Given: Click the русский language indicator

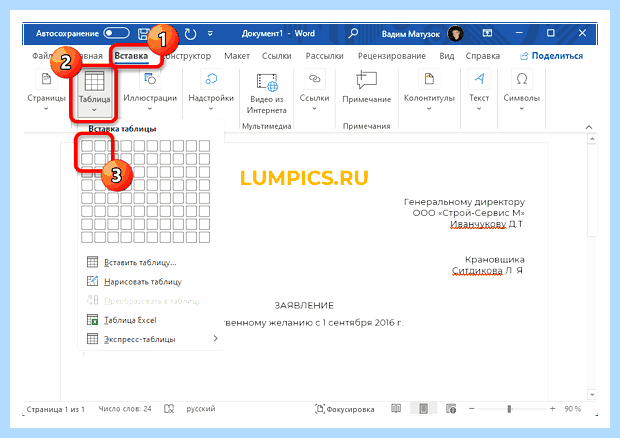Looking at the screenshot, I should click(200, 409).
